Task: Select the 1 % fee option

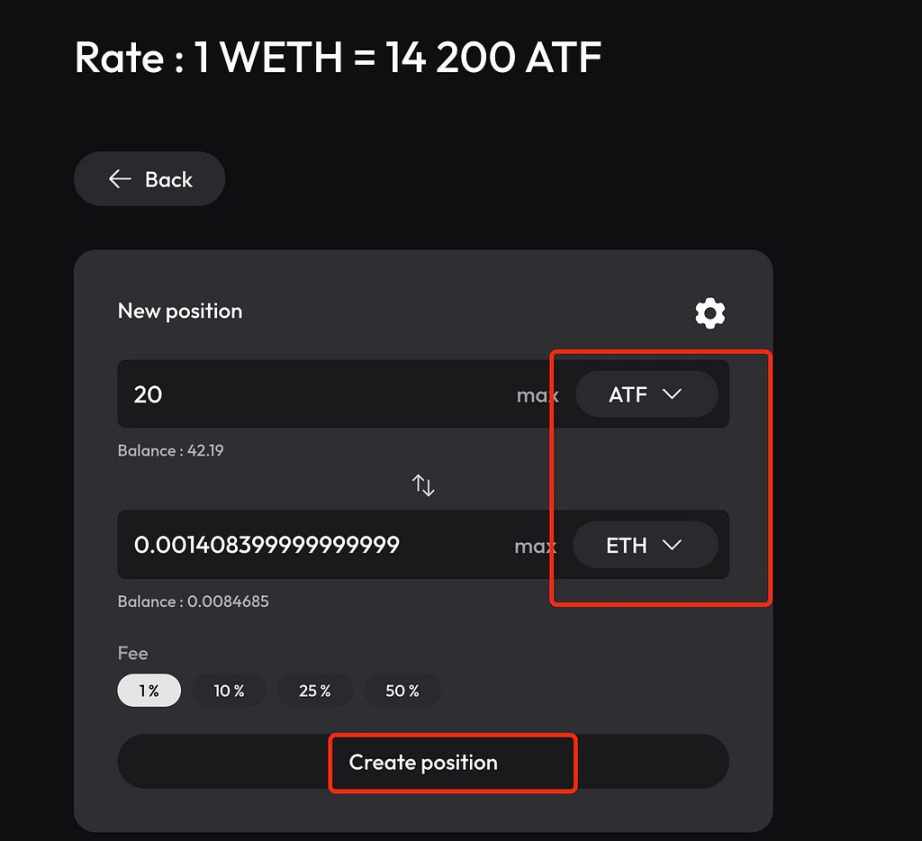Action: 149,691
